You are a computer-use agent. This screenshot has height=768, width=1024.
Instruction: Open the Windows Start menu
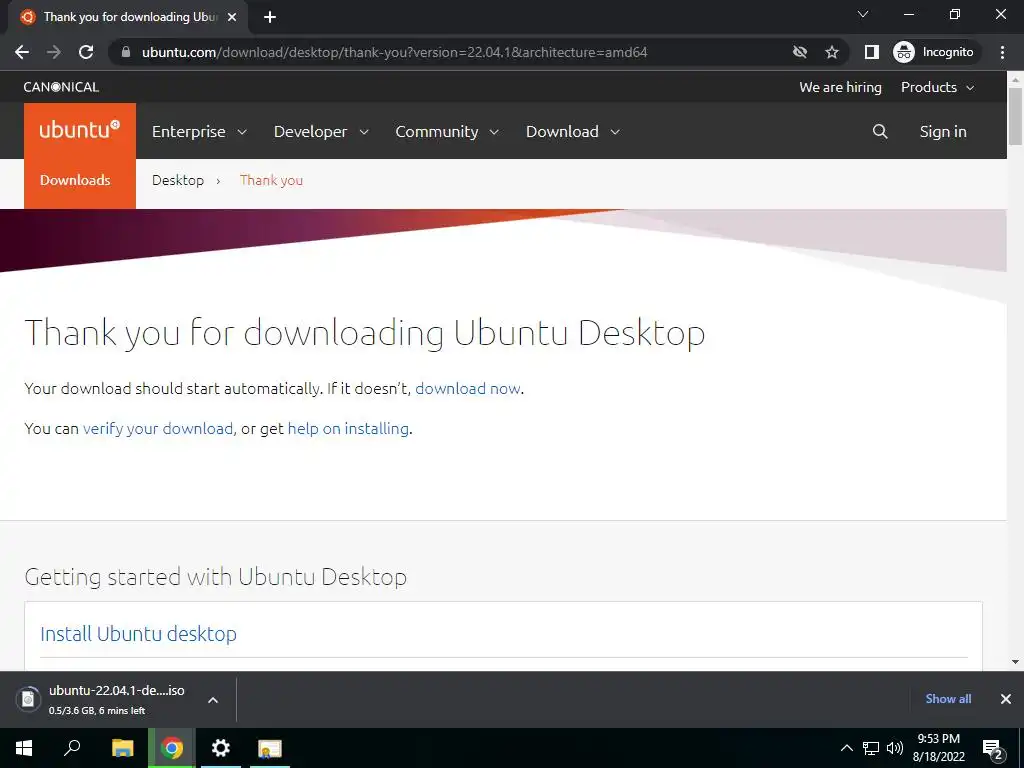pos(24,748)
